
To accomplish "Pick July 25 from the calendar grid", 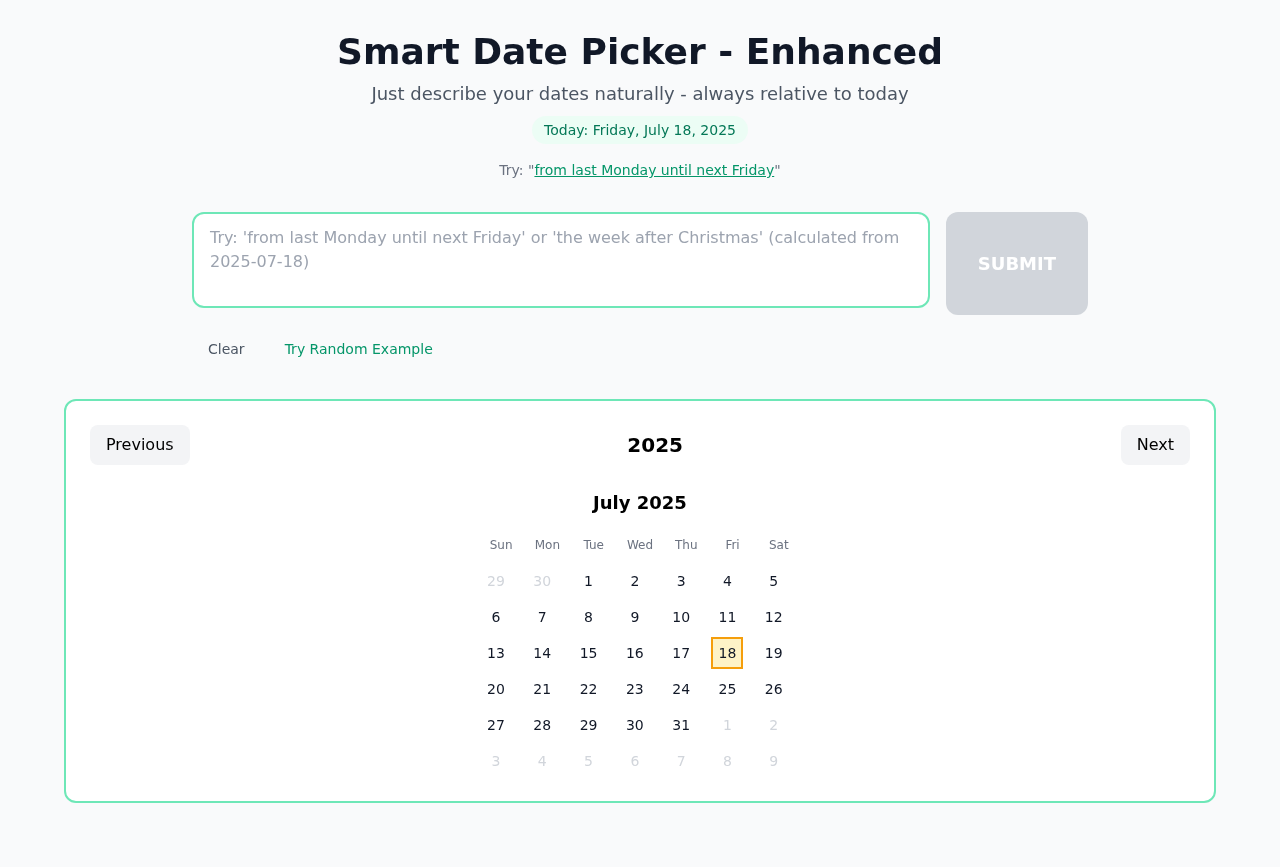I will coord(726,689).
